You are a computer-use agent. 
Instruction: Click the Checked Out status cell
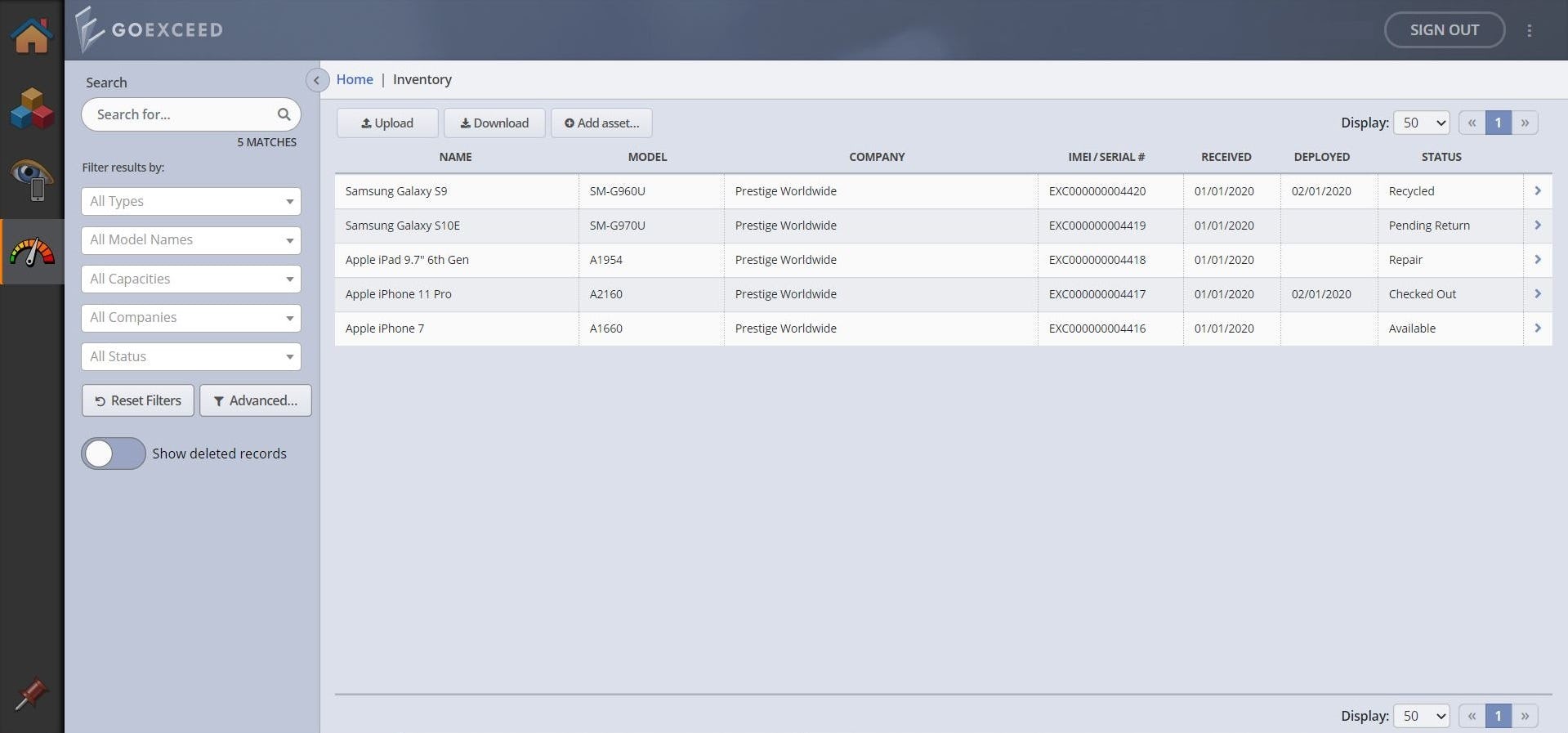coord(1450,293)
